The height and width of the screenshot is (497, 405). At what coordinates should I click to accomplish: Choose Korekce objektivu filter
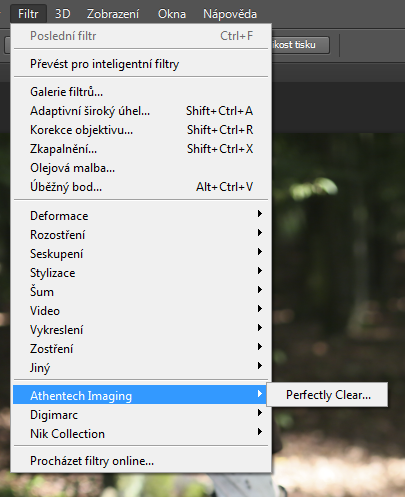(x=141, y=130)
